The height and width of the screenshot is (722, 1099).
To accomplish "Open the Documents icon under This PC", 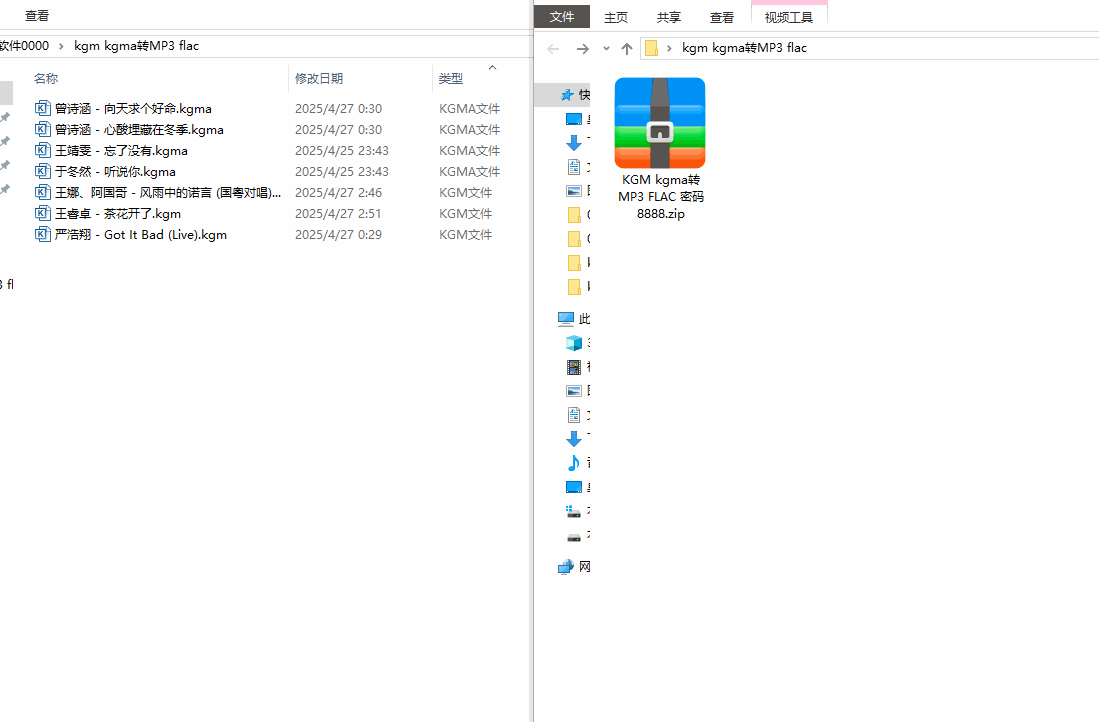I will pyautogui.click(x=573, y=415).
